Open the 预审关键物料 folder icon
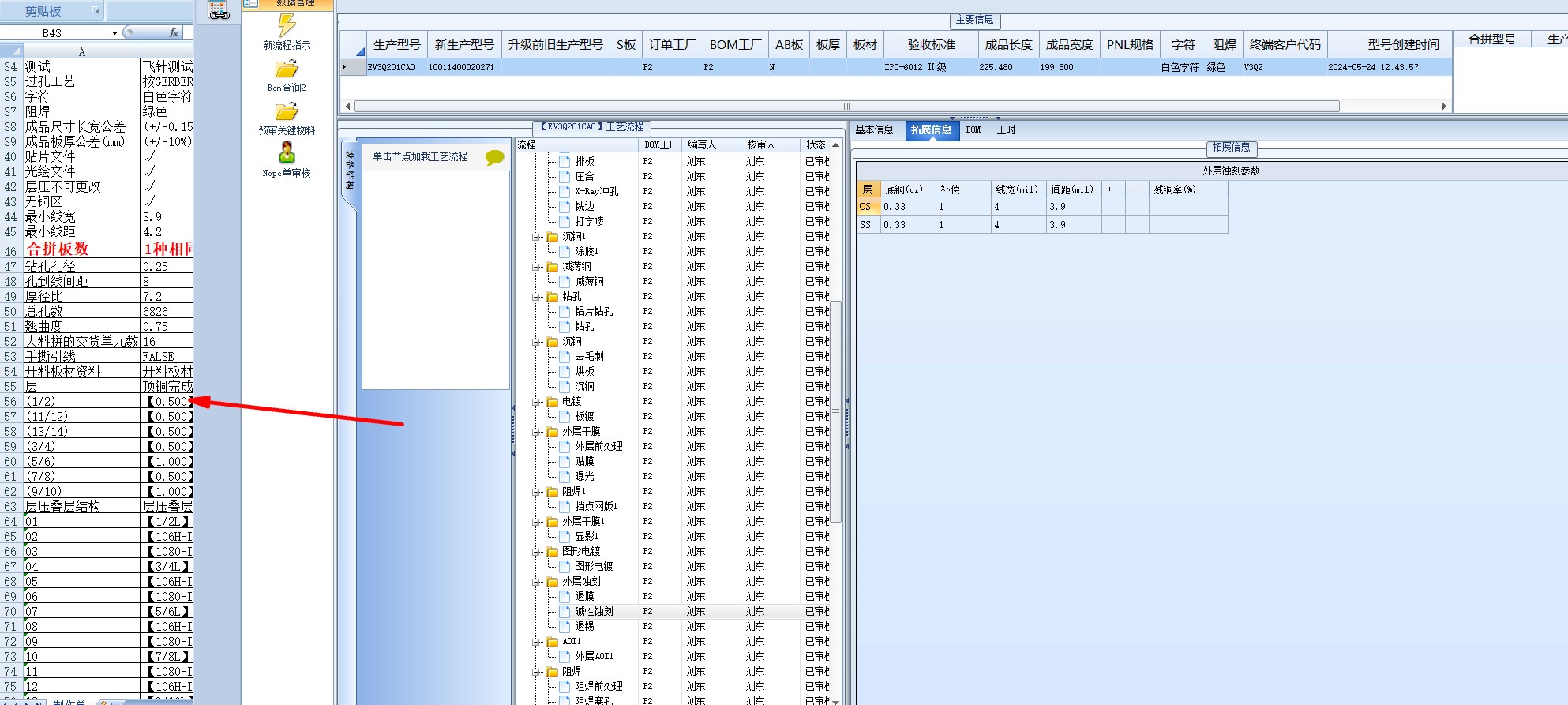 [x=287, y=111]
